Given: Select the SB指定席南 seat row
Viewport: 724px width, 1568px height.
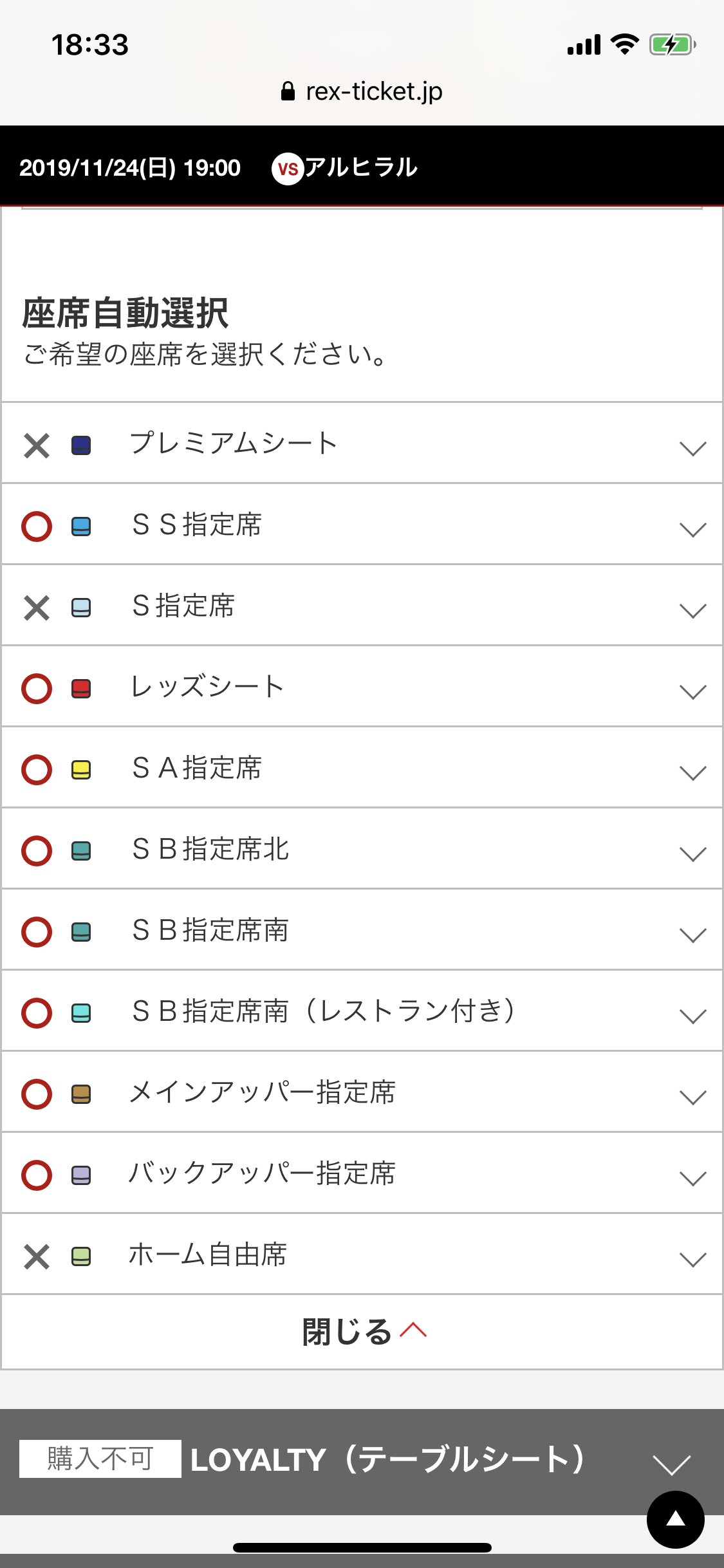Looking at the screenshot, I should pos(210,930).
